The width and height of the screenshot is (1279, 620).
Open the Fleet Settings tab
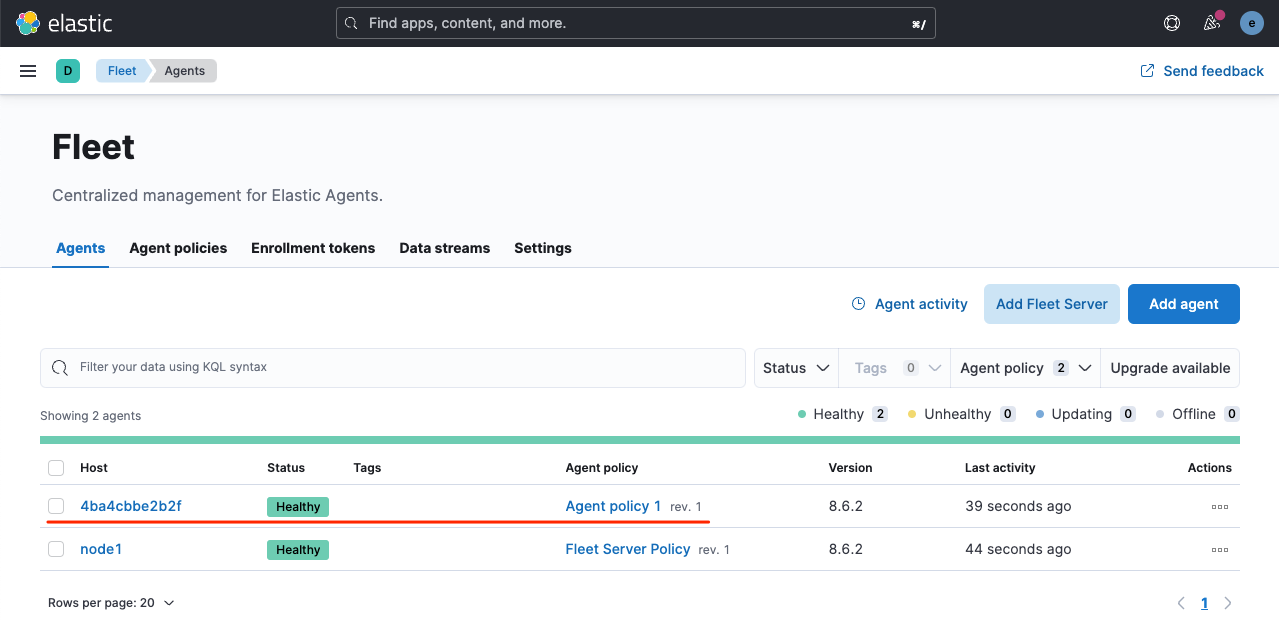[x=543, y=248]
